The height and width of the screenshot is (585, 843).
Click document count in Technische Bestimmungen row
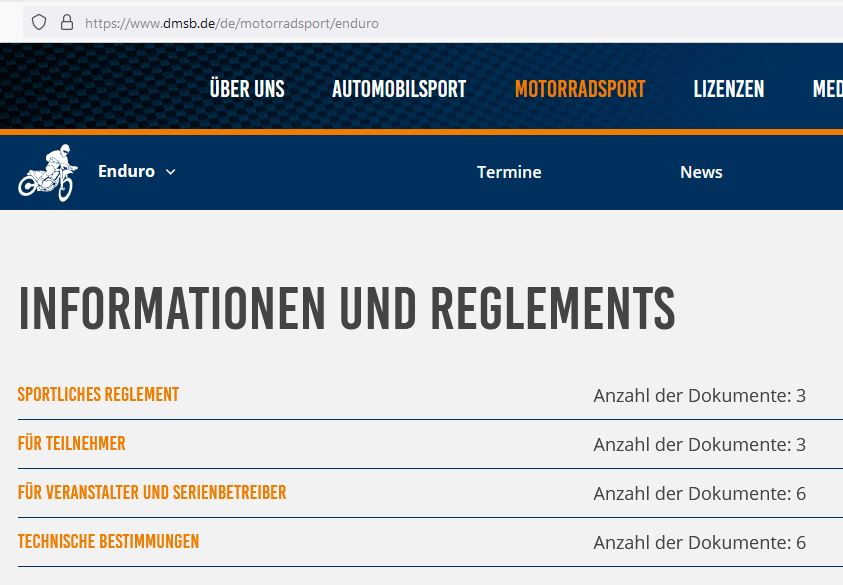coord(699,543)
